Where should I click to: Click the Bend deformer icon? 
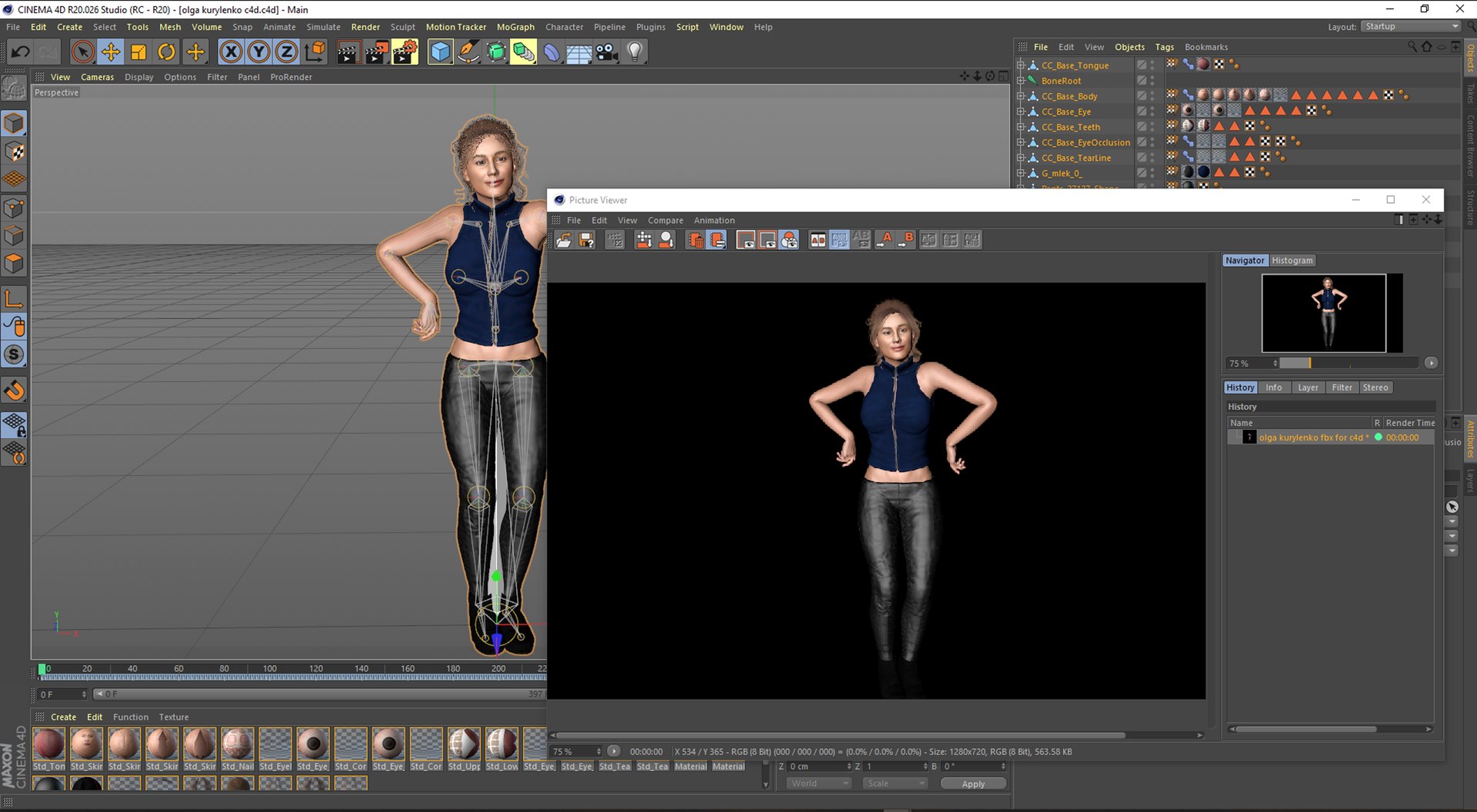click(x=552, y=52)
